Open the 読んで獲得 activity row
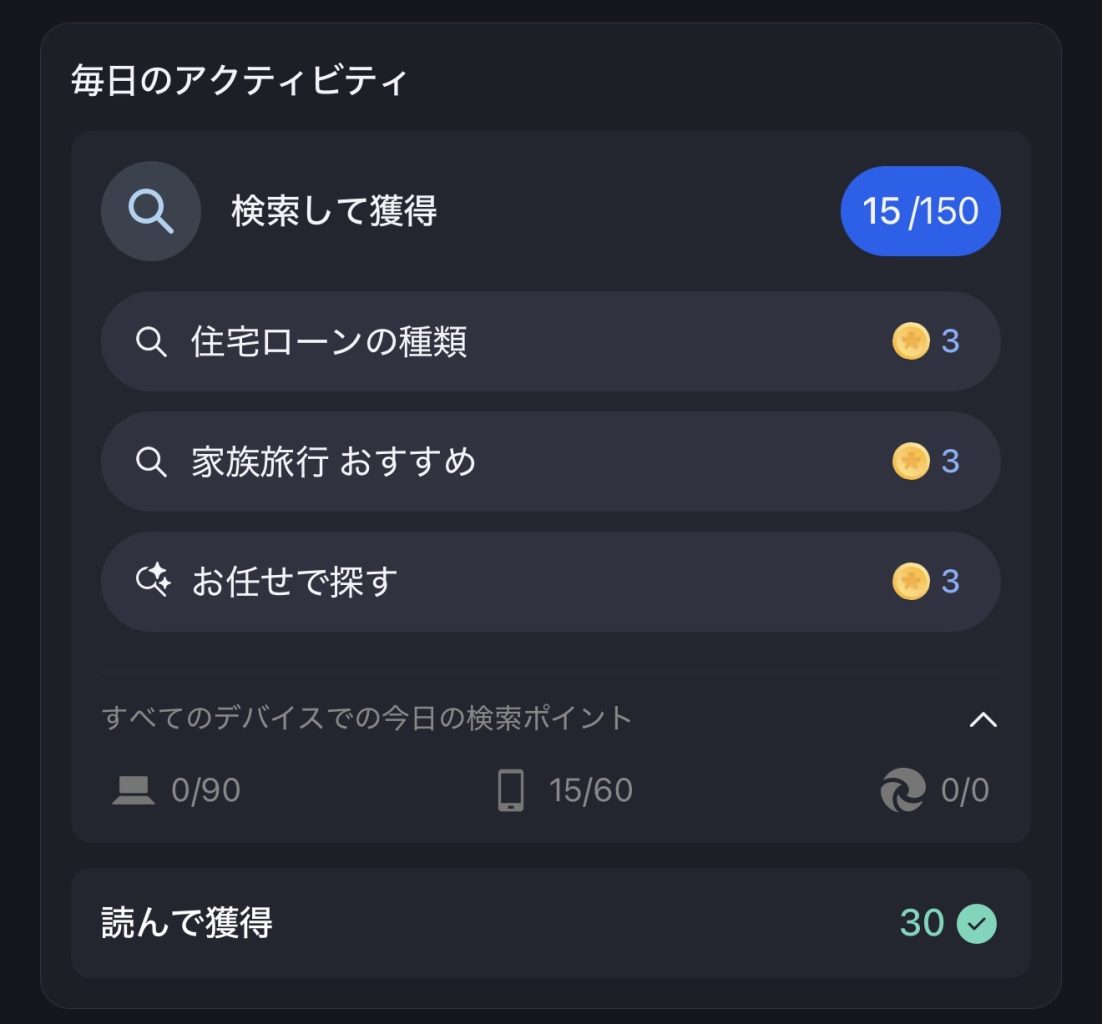Viewport: 1102px width, 1024px height. tap(187, 923)
